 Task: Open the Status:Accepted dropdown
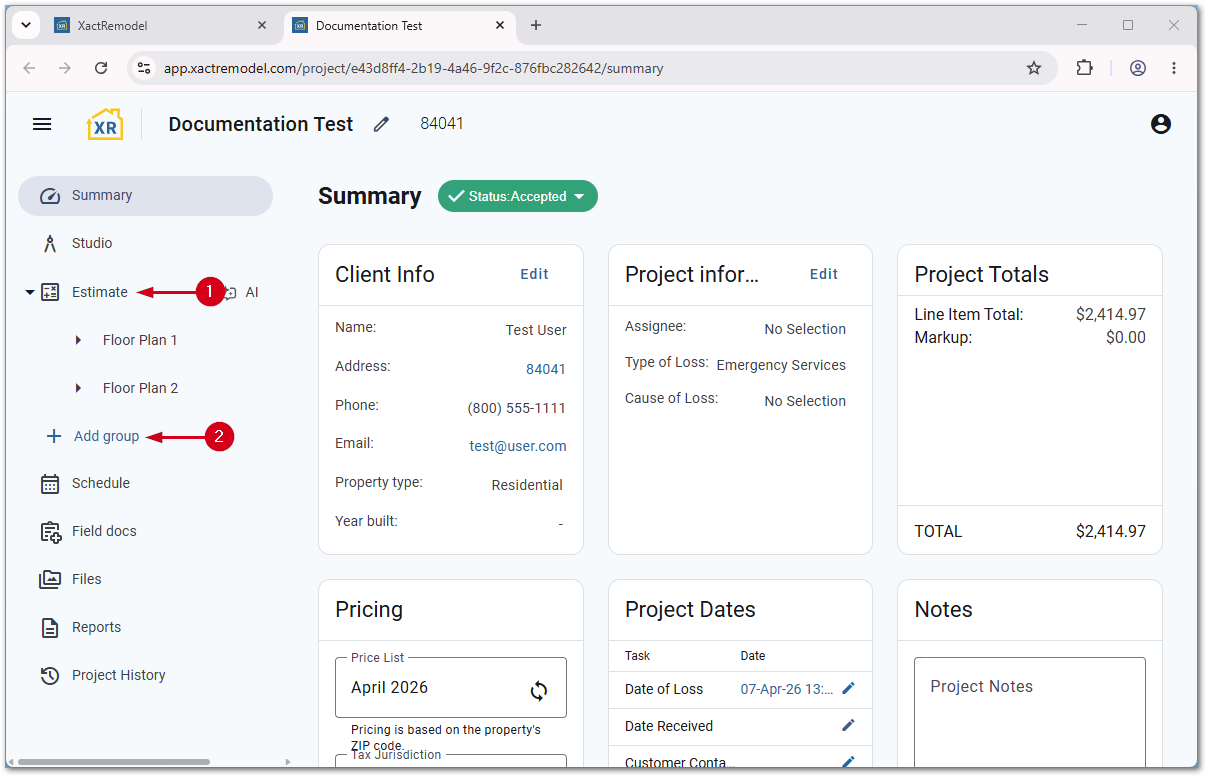point(518,196)
